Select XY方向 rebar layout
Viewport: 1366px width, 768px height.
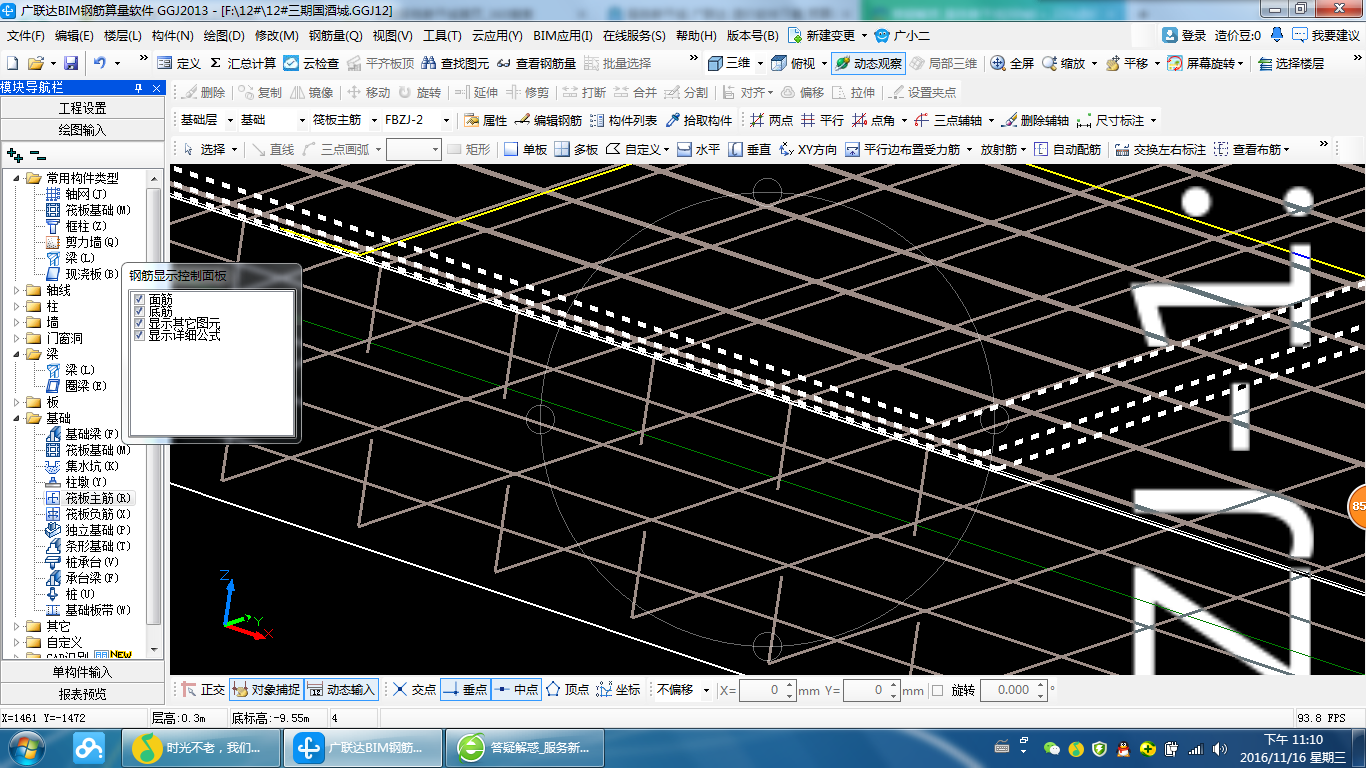[808, 149]
